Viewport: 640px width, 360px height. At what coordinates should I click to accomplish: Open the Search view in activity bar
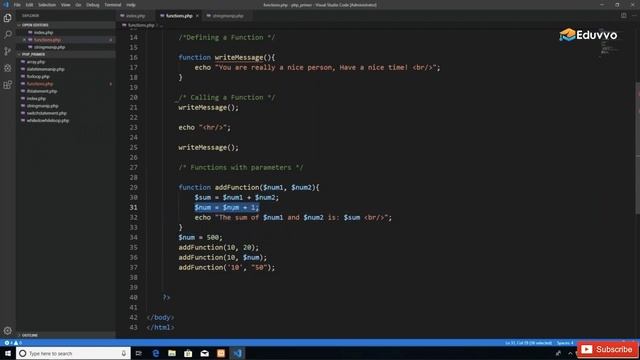7,35
